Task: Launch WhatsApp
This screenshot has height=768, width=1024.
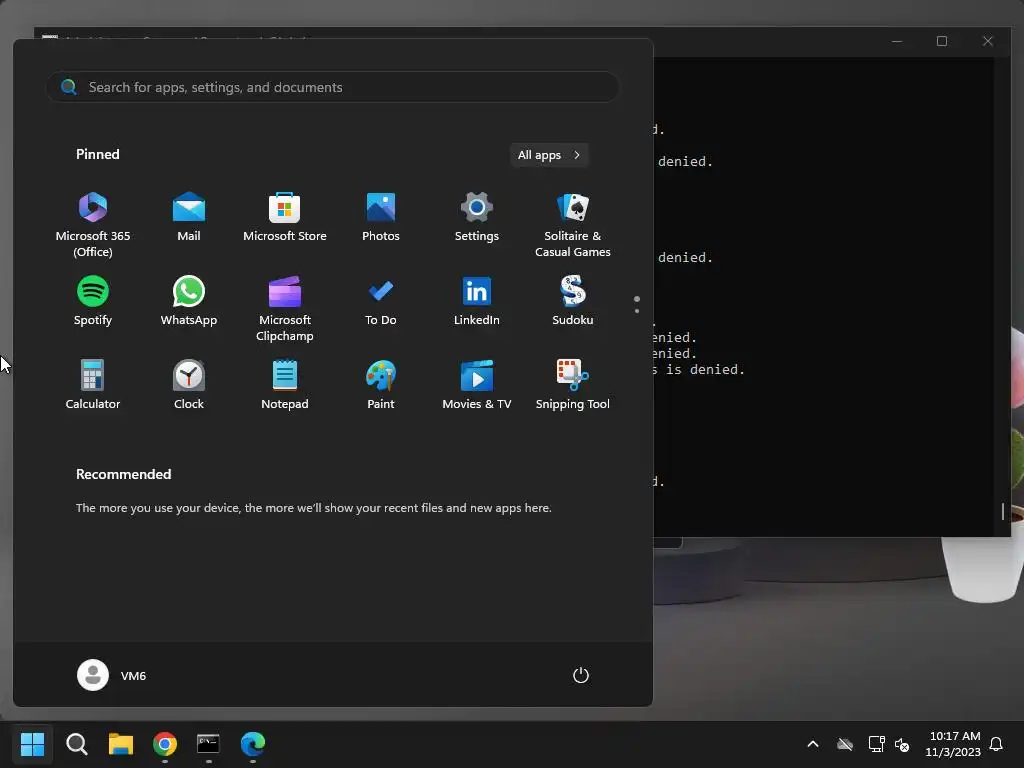Action: (189, 300)
